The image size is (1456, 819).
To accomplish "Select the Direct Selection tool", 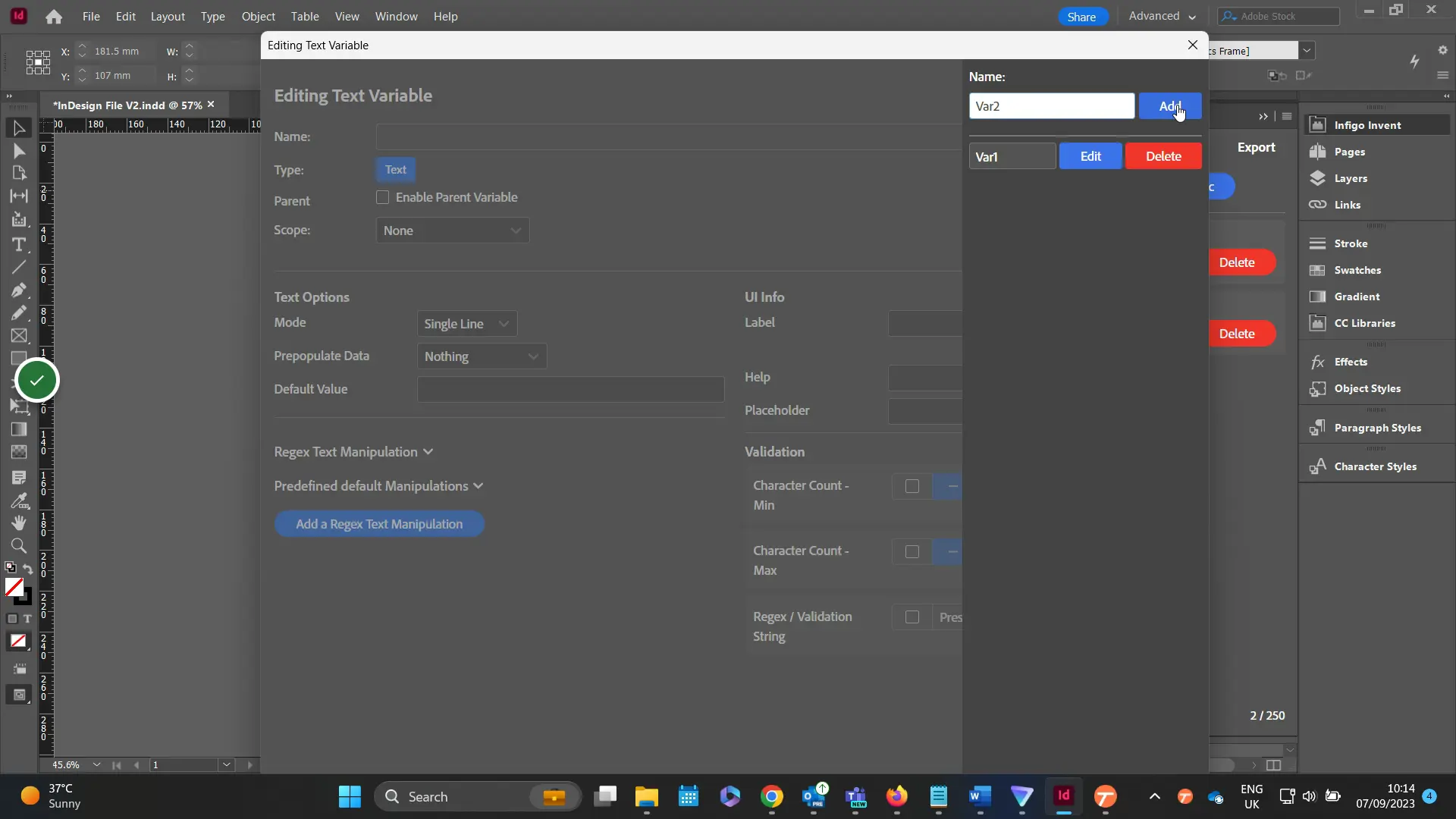I will 19,151.
